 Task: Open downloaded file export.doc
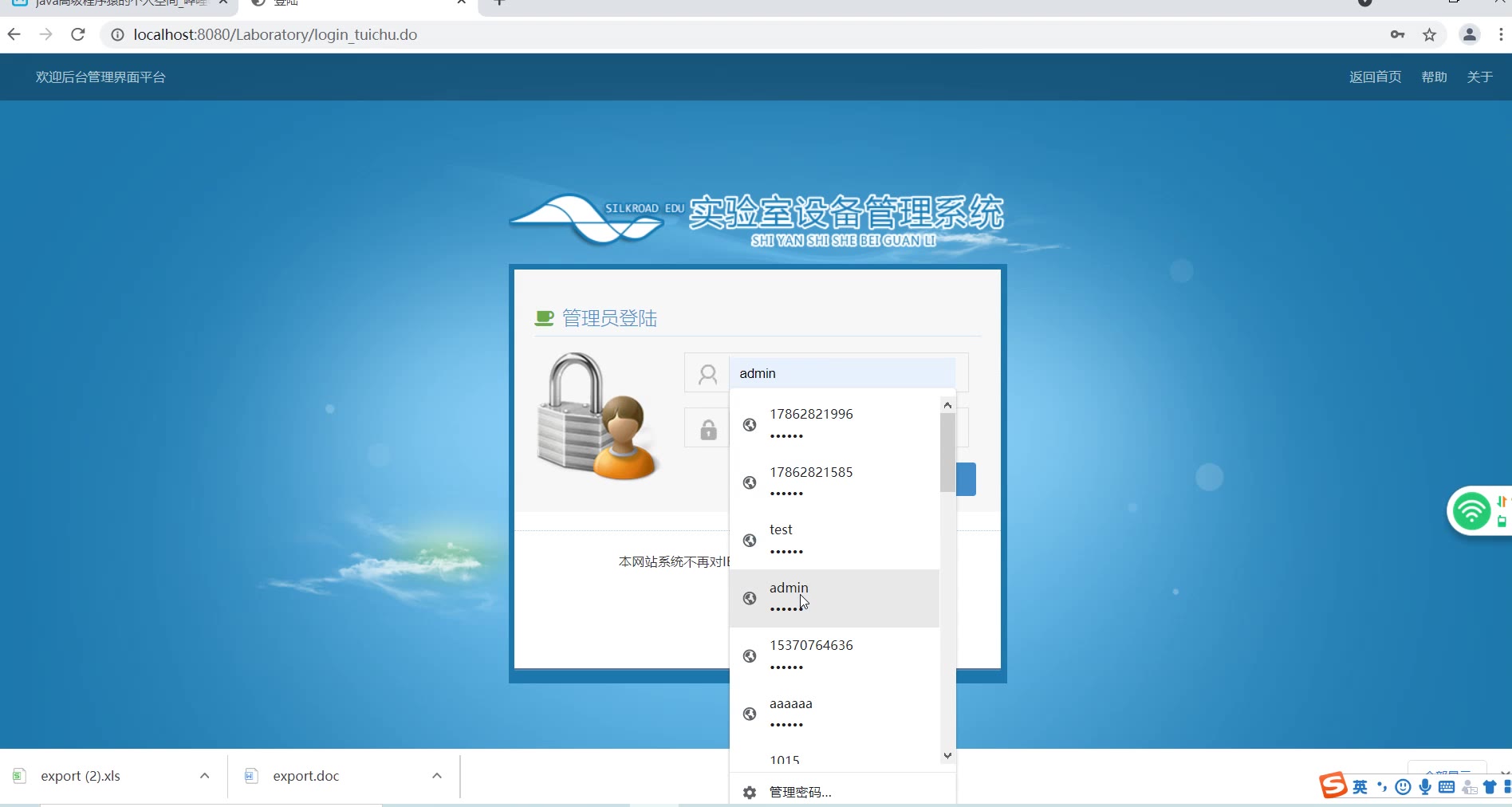(306, 776)
